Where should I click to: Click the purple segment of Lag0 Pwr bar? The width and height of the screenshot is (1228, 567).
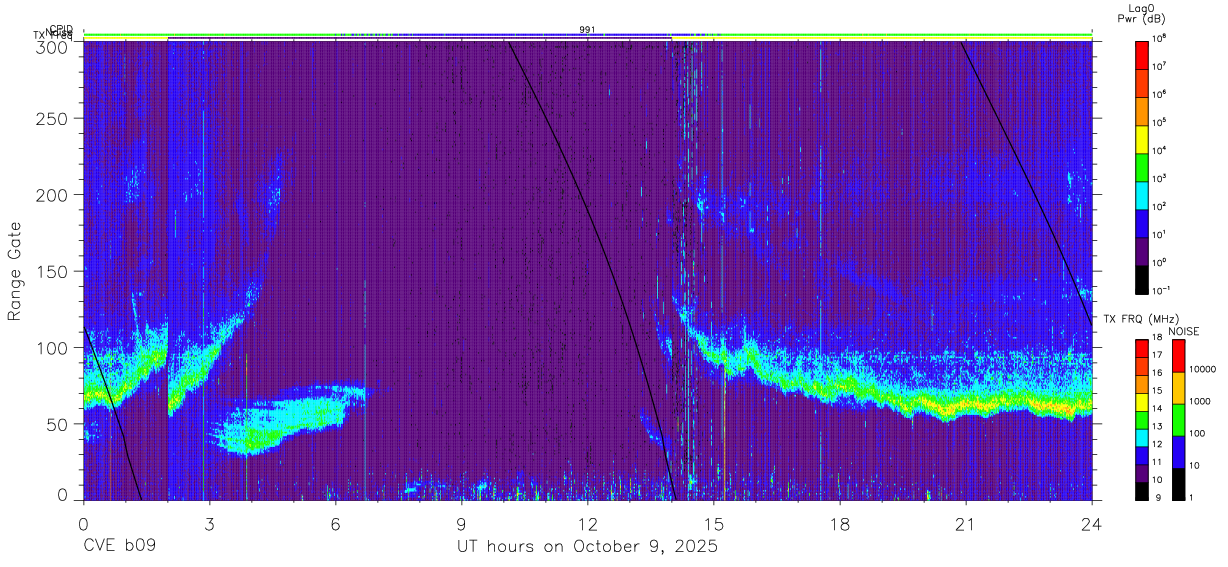1143,250
